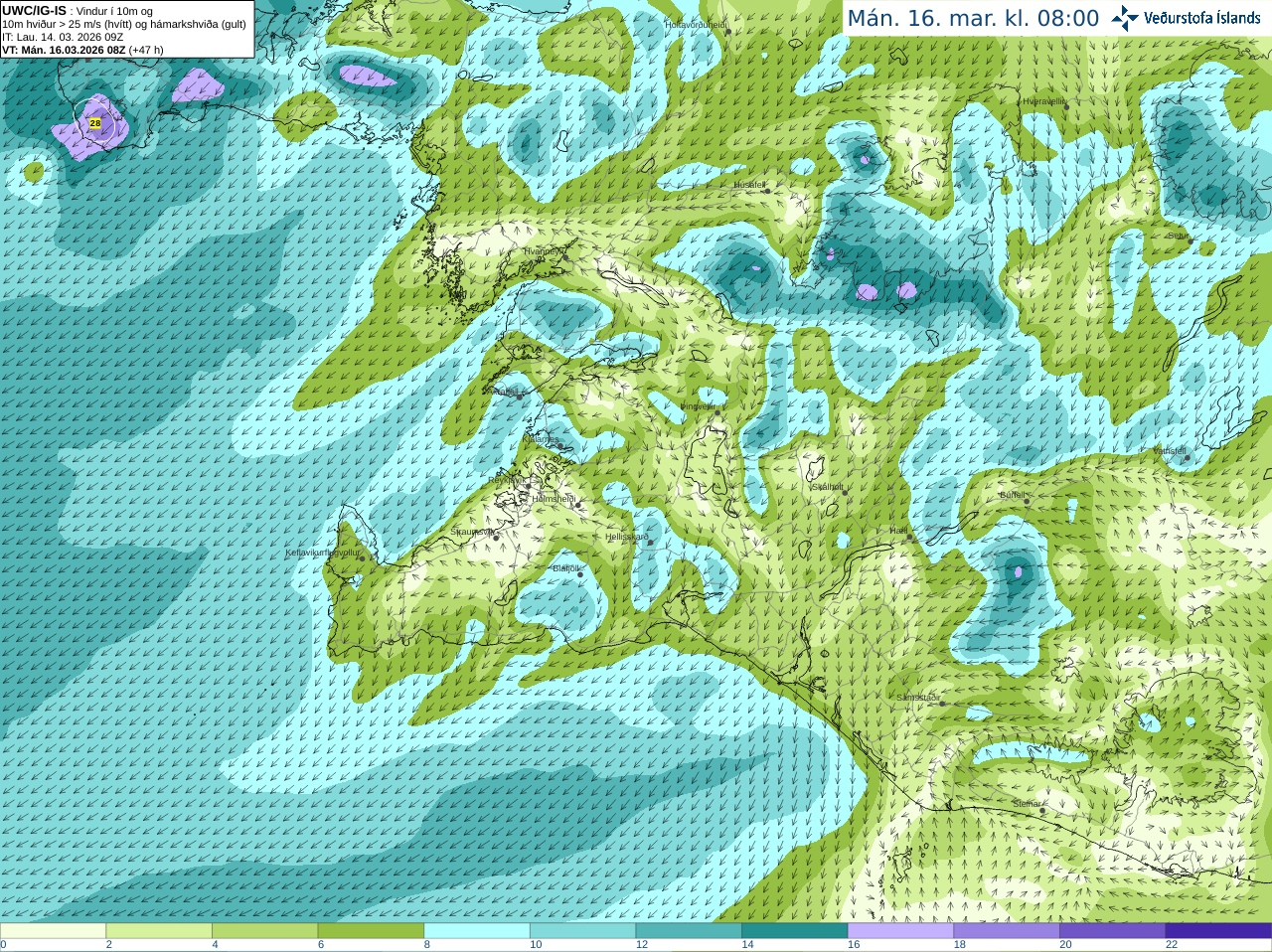Click the Keflavíkurflugvöllur station label
1272x952 pixels.
pyautogui.click(x=323, y=553)
